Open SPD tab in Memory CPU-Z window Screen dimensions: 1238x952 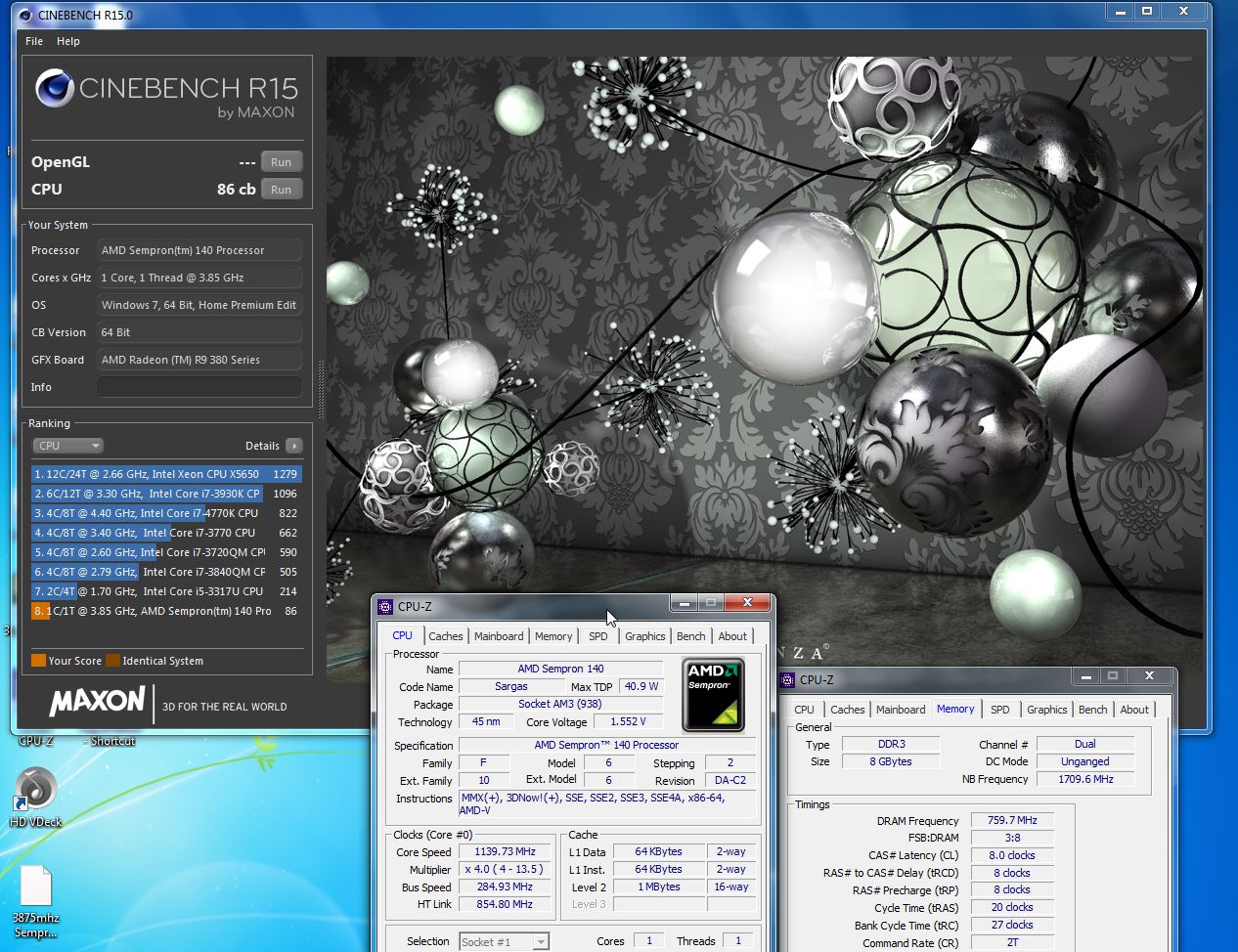click(1000, 710)
